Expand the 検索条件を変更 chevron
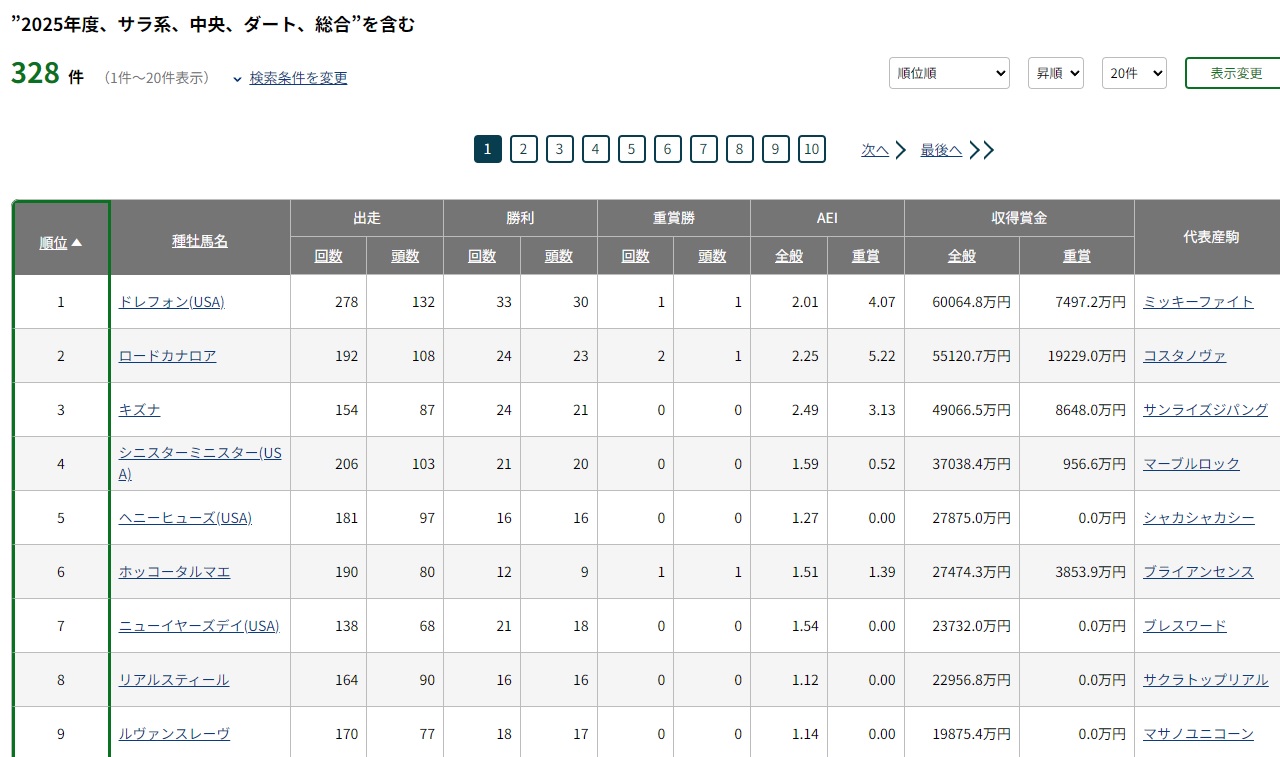This screenshot has width=1280, height=757. [x=237, y=79]
